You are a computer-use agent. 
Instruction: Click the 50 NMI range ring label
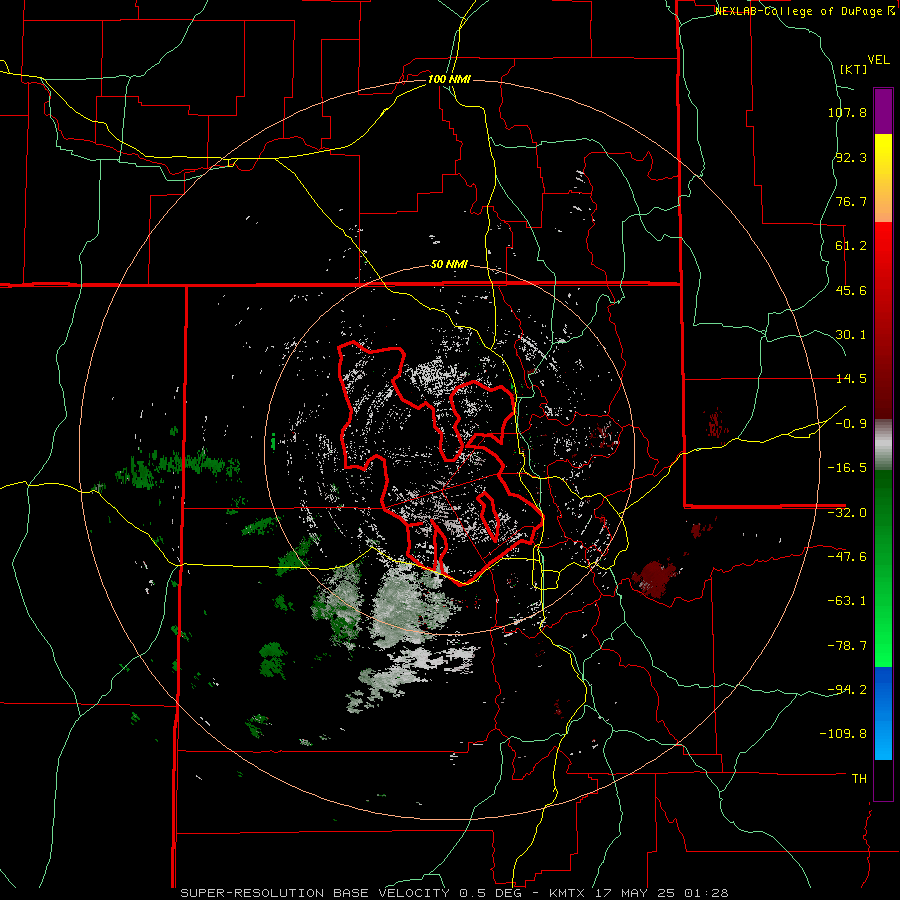pos(449,265)
